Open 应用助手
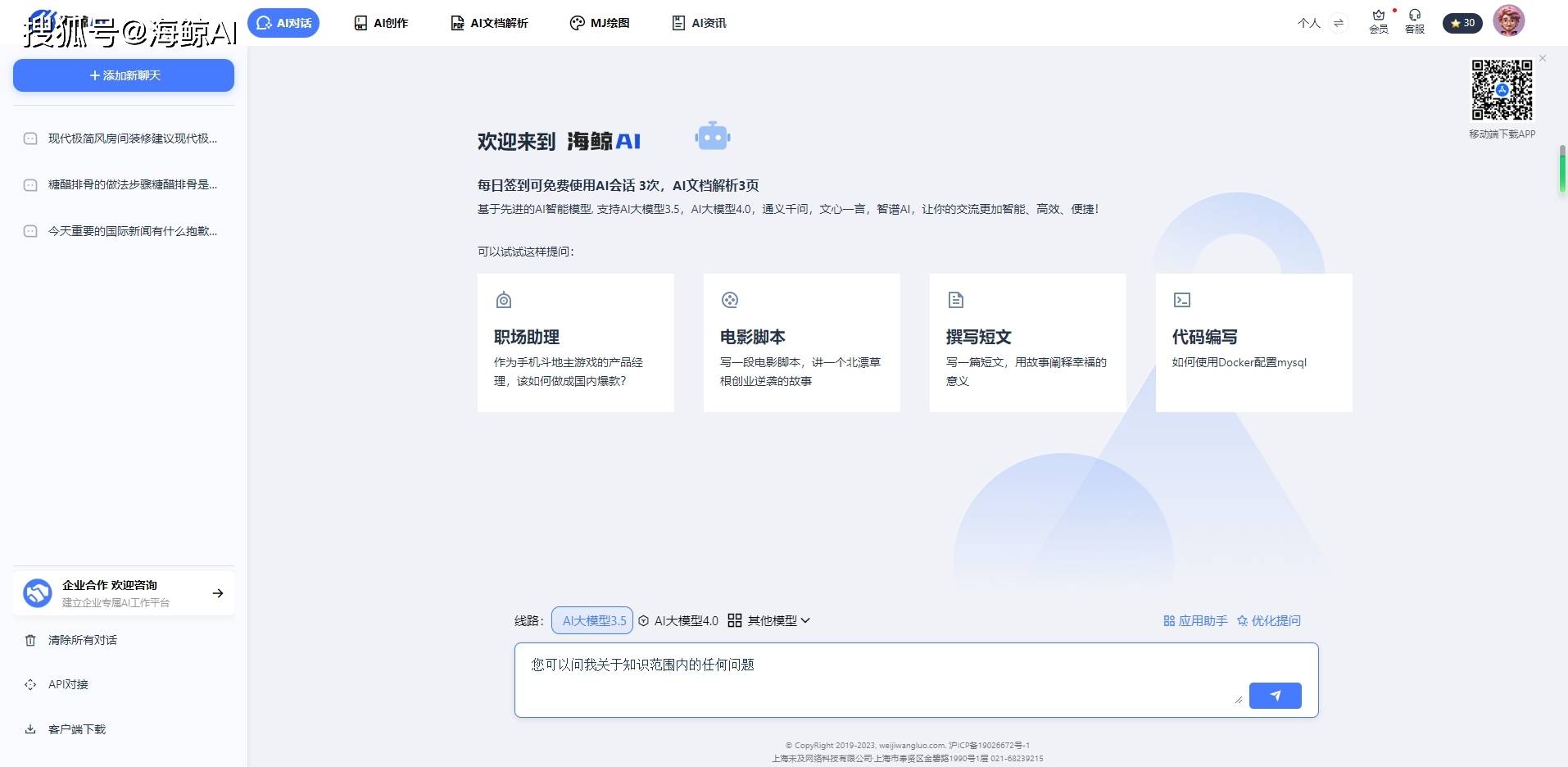This screenshot has width=1568, height=767. click(1195, 620)
